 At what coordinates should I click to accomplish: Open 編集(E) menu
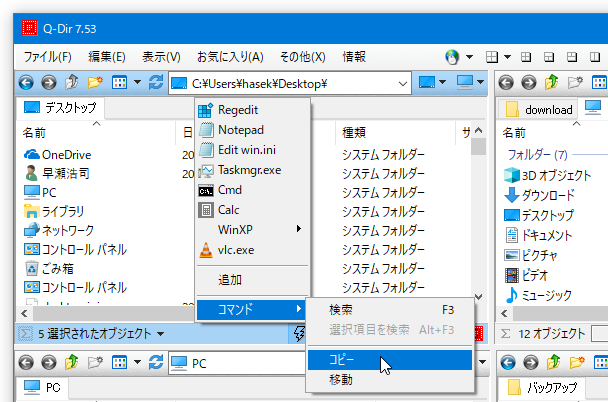pyautogui.click(x=107, y=57)
